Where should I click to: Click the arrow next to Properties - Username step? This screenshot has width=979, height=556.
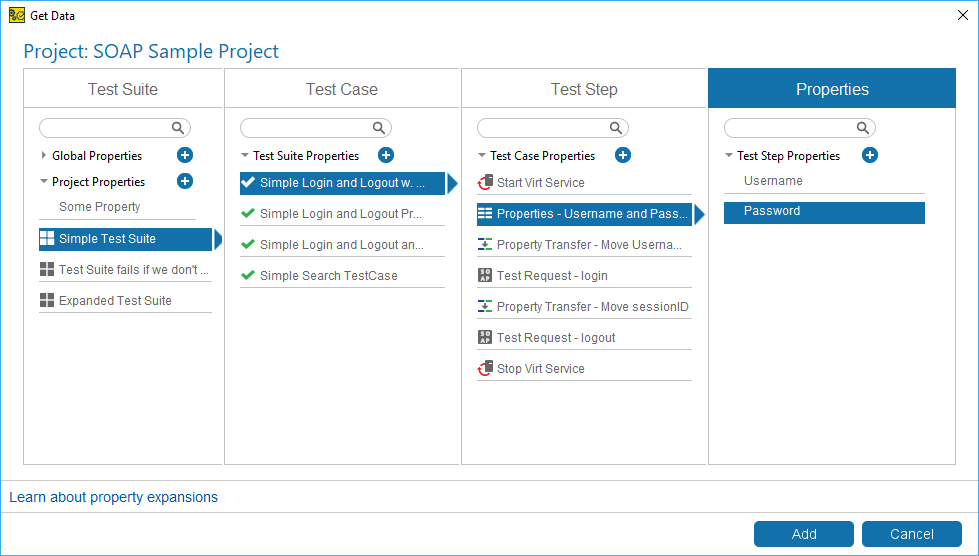(x=699, y=214)
